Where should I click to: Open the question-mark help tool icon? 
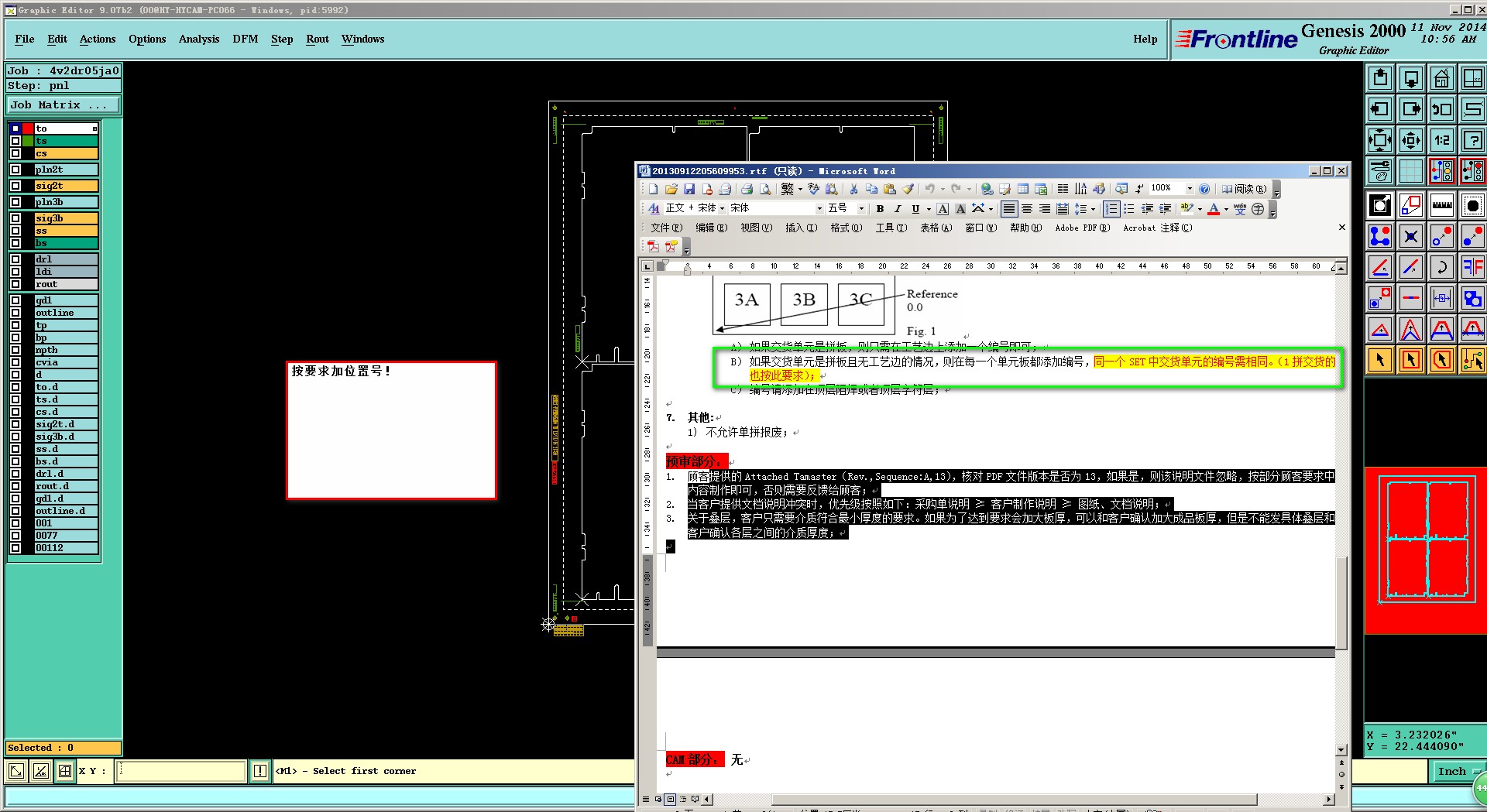click(x=1472, y=140)
